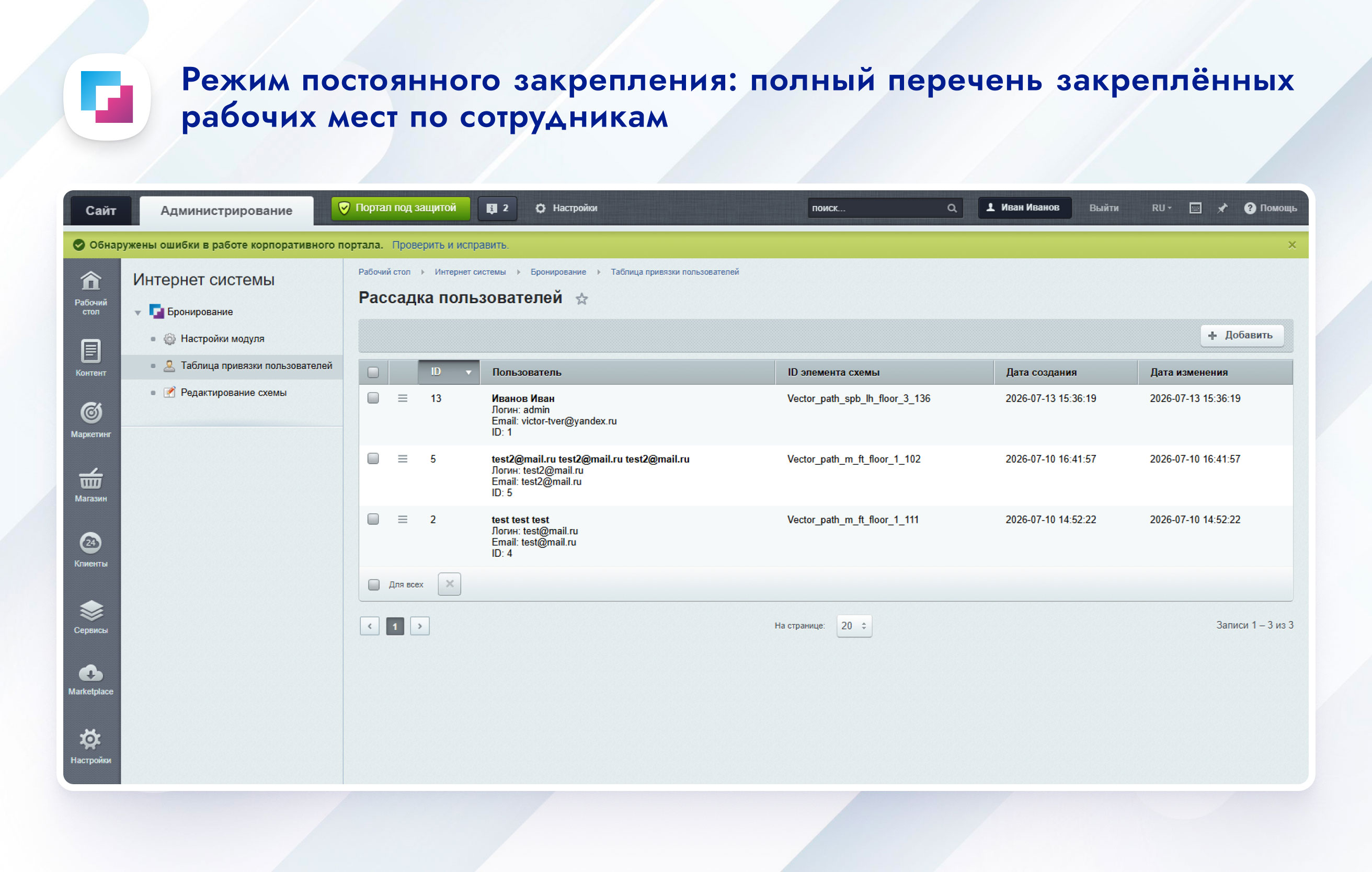1372x872 pixels.
Task: Check the row for Иванов Иван
Action: click(x=373, y=397)
